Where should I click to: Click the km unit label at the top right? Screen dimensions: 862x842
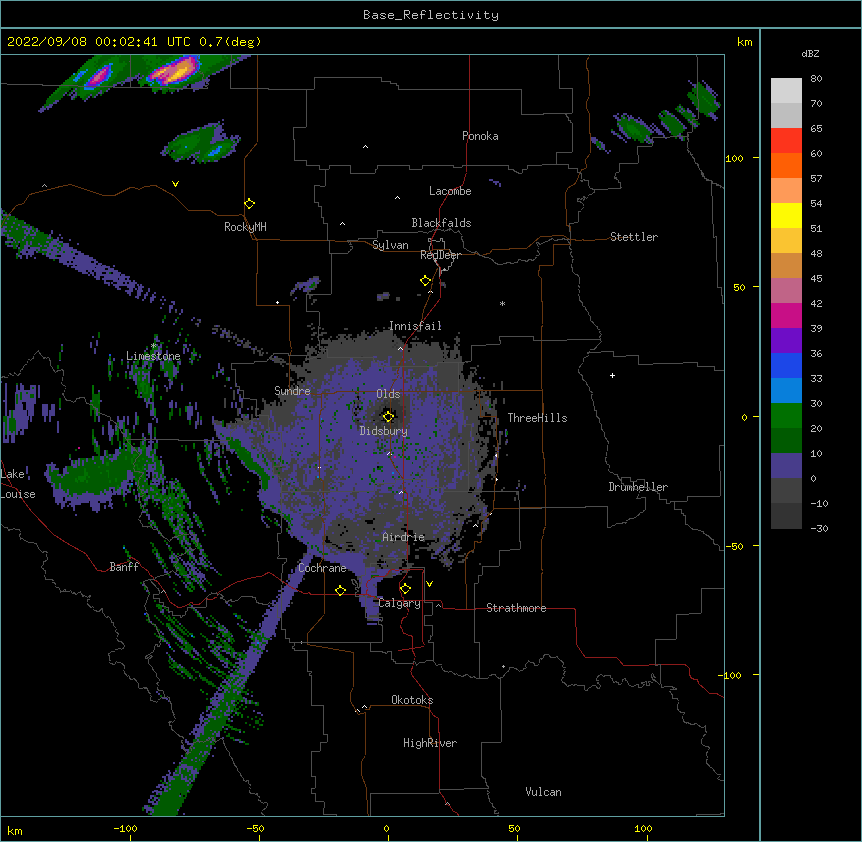[x=744, y=42]
